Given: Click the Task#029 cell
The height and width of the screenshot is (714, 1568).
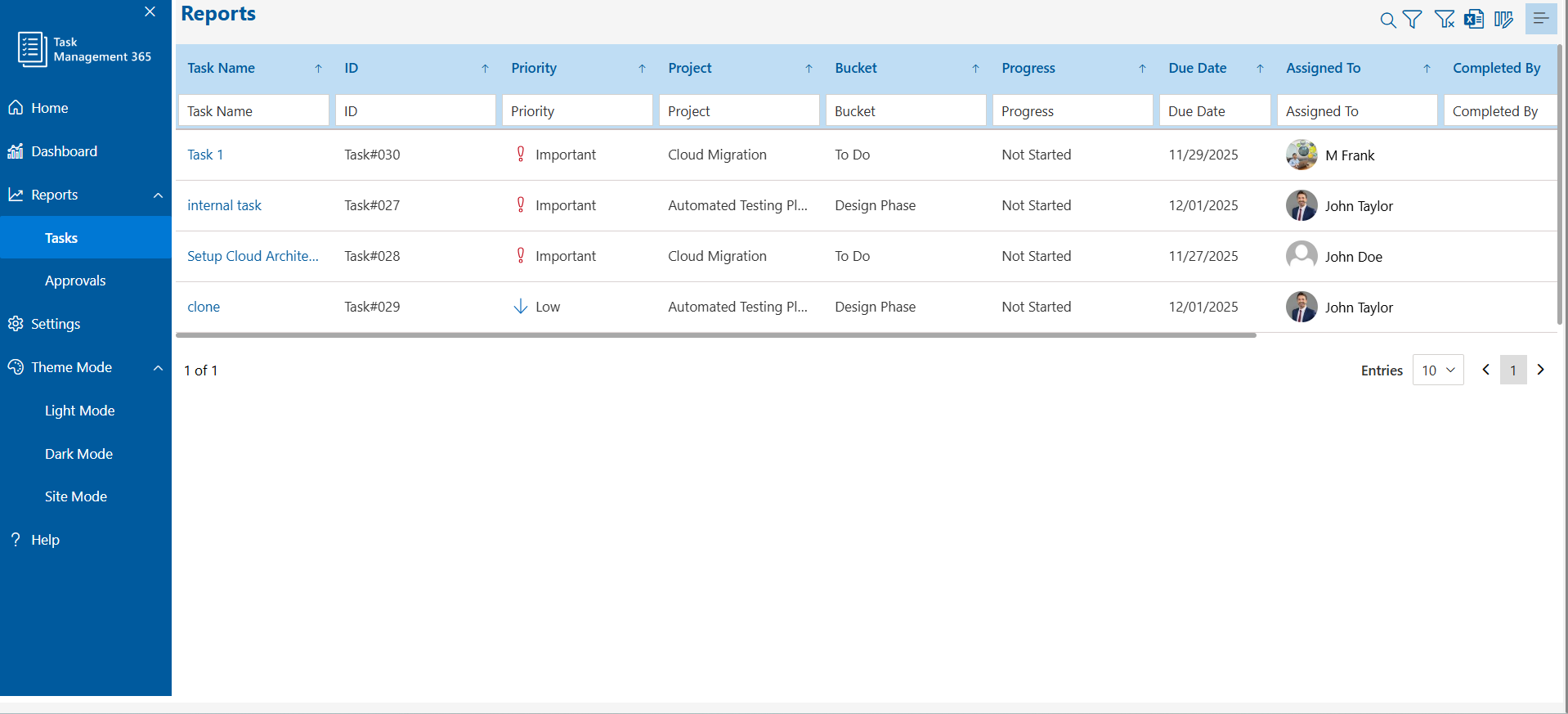Looking at the screenshot, I should coord(372,307).
